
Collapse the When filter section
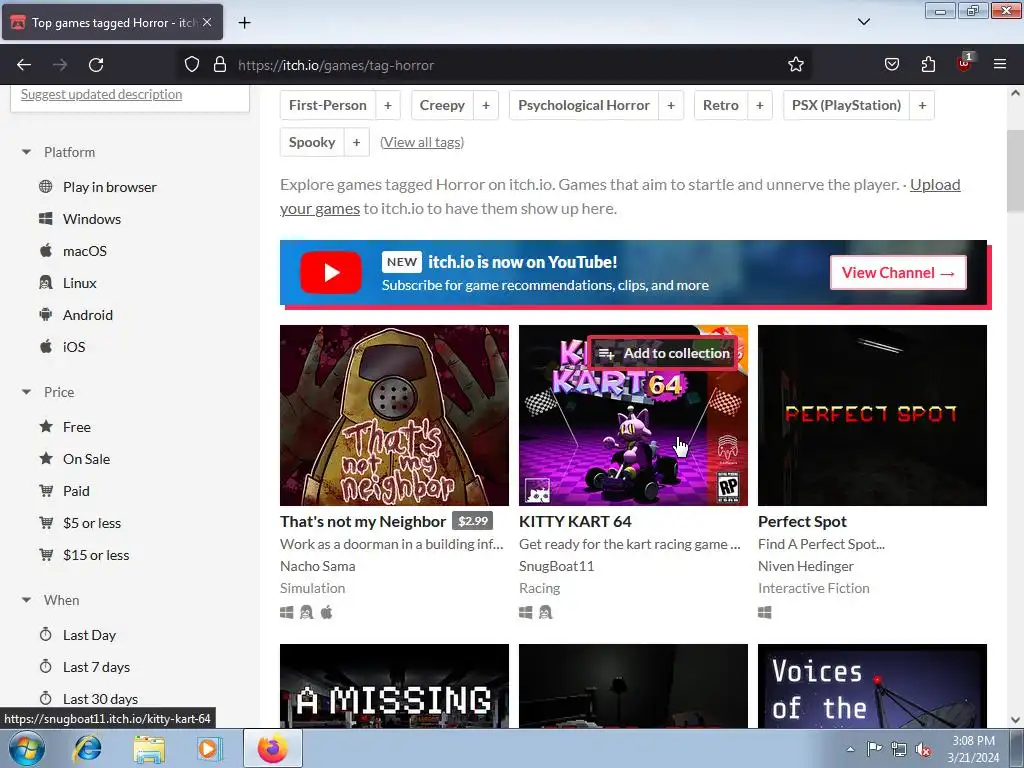[27, 600]
